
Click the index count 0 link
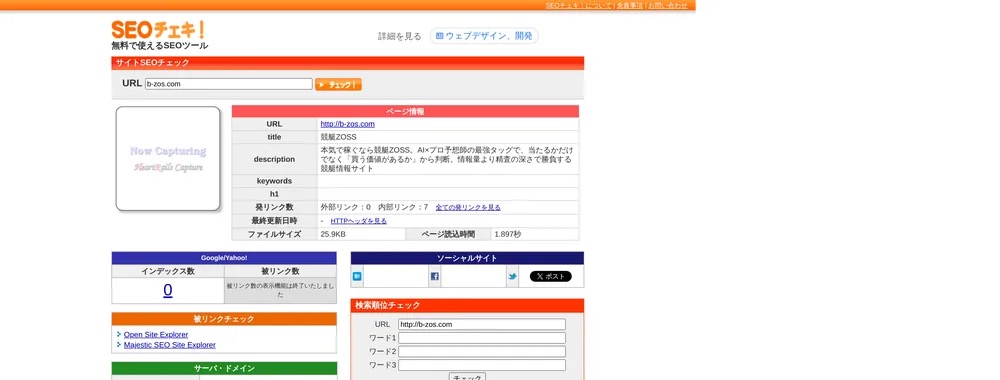pyautogui.click(x=168, y=290)
